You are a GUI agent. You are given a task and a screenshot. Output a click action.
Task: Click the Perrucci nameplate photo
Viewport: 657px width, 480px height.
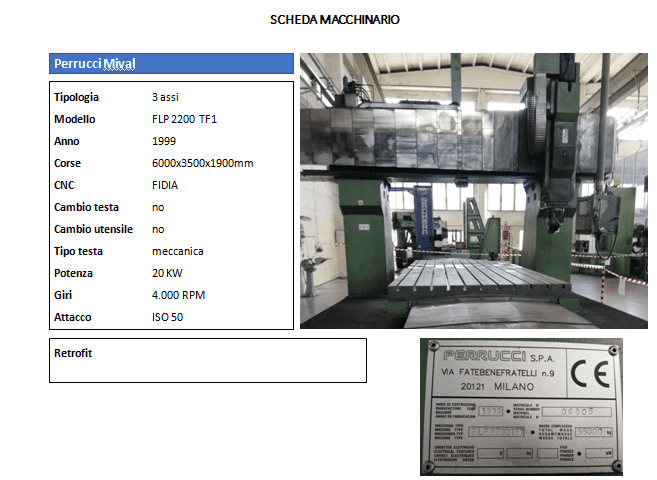[x=521, y=407]
